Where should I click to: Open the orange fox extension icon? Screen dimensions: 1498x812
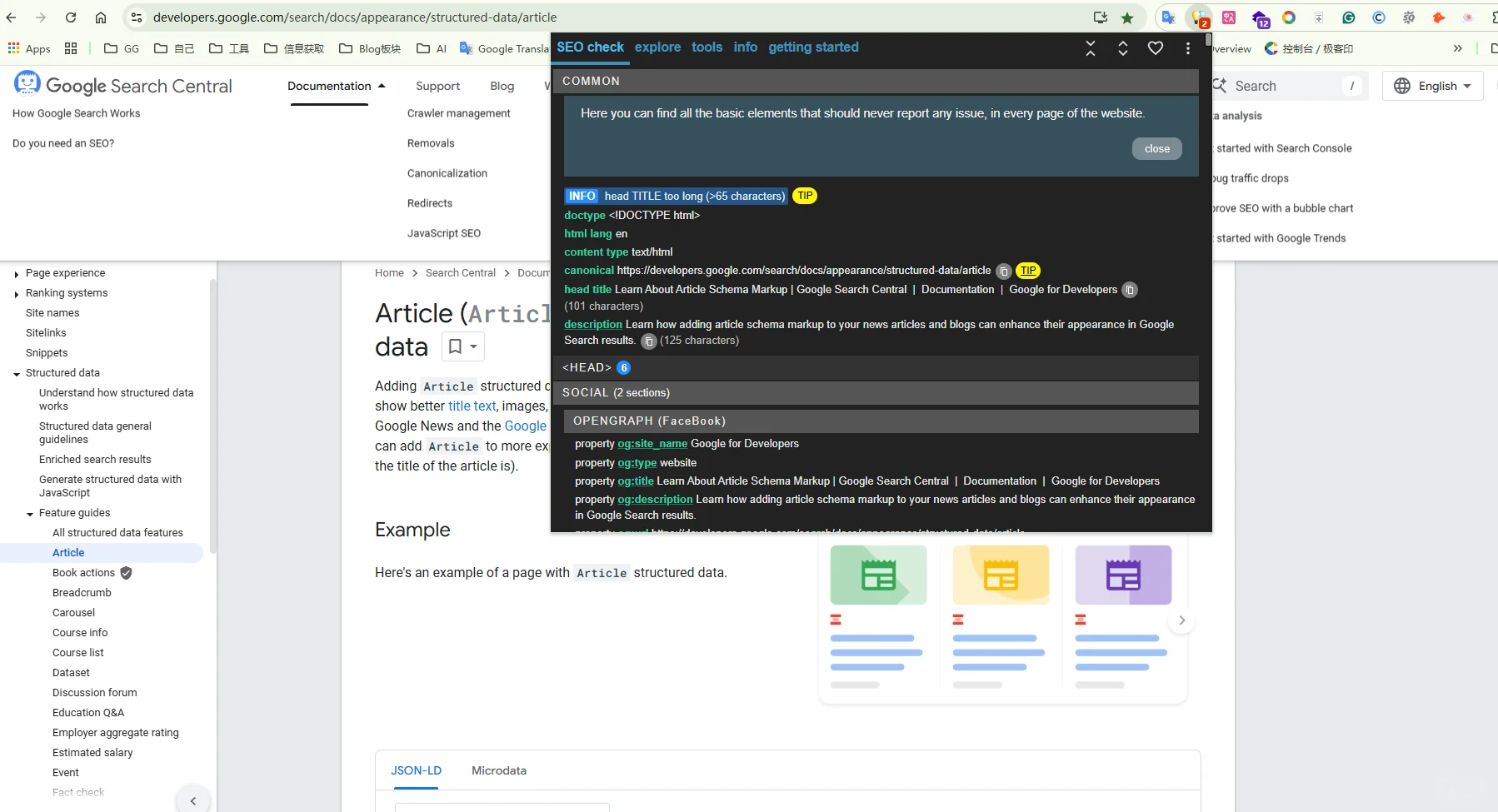click(1439, 17)
